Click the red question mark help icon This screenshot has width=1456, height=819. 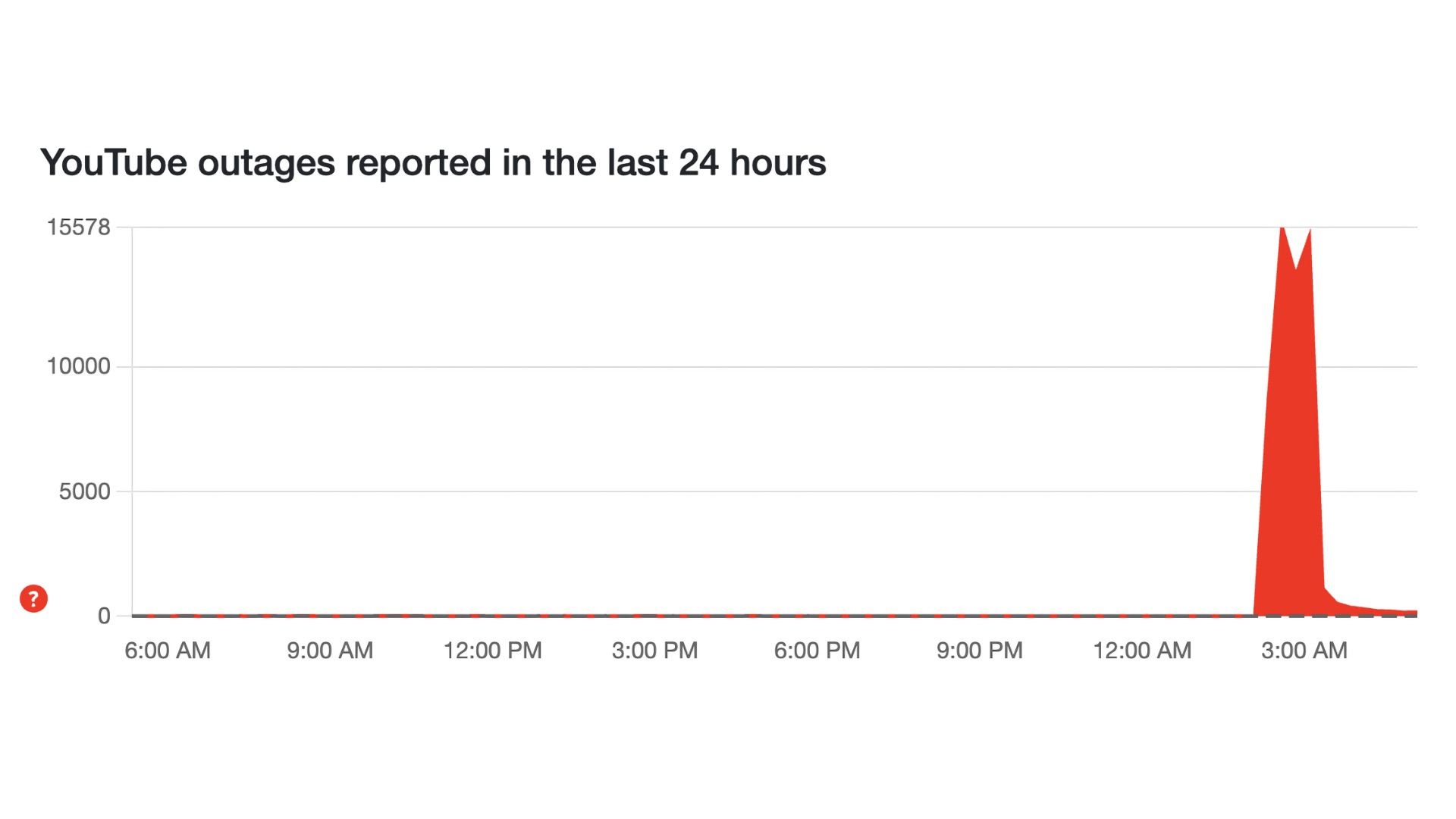click(x=33, y=598)
